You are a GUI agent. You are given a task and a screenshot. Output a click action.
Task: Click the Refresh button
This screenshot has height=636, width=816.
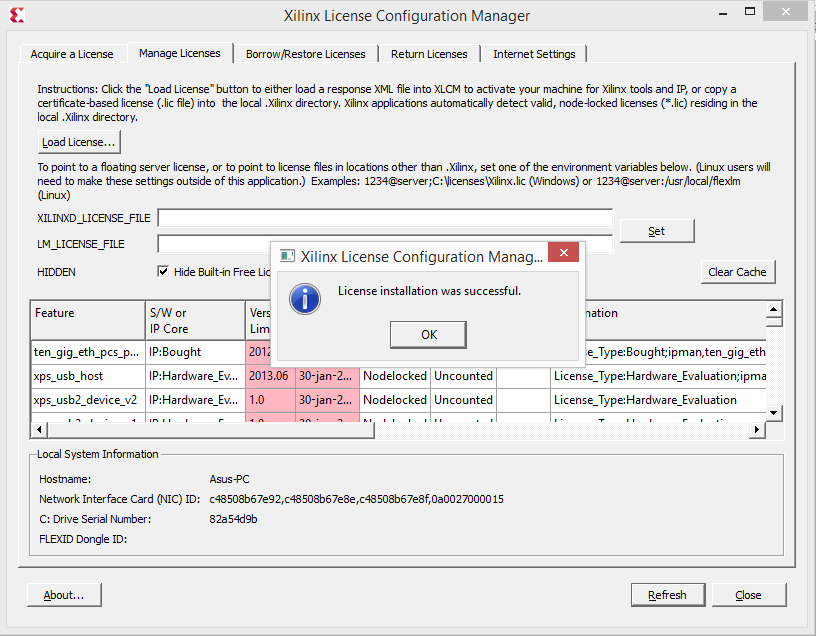[667, 595]
